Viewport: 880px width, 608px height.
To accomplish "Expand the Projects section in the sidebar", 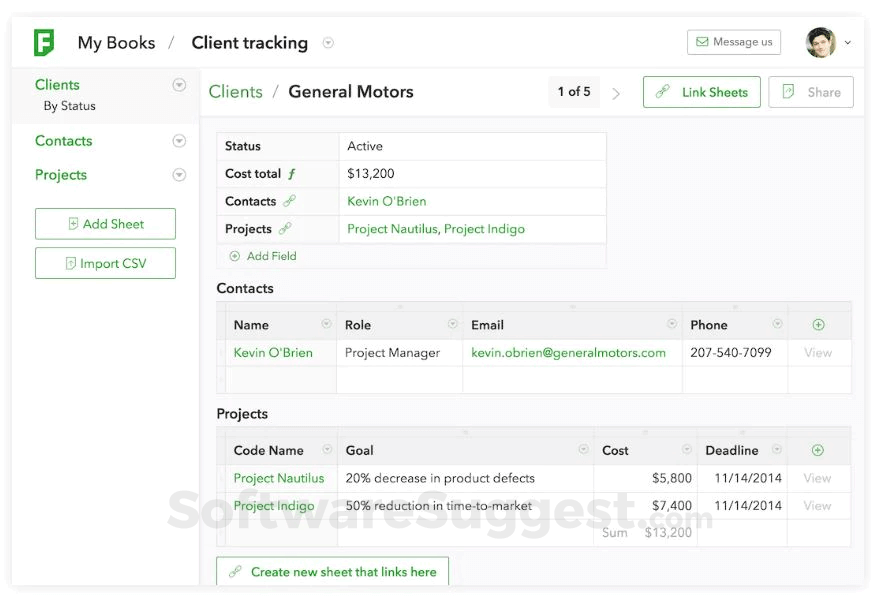I will [180, 174].
